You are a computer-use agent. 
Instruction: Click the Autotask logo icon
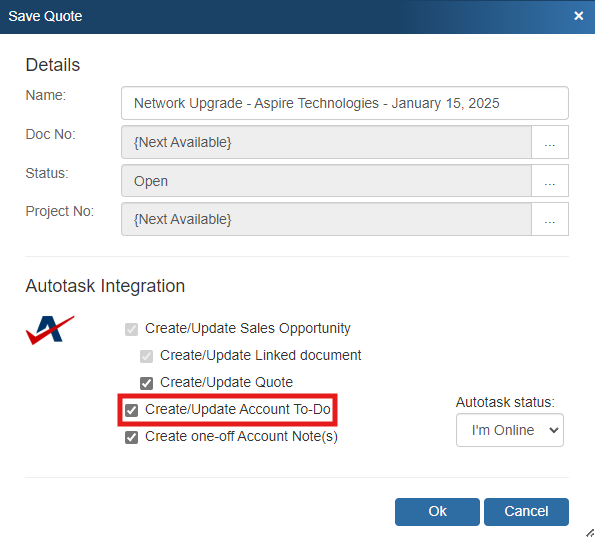[x=50, y=330]
